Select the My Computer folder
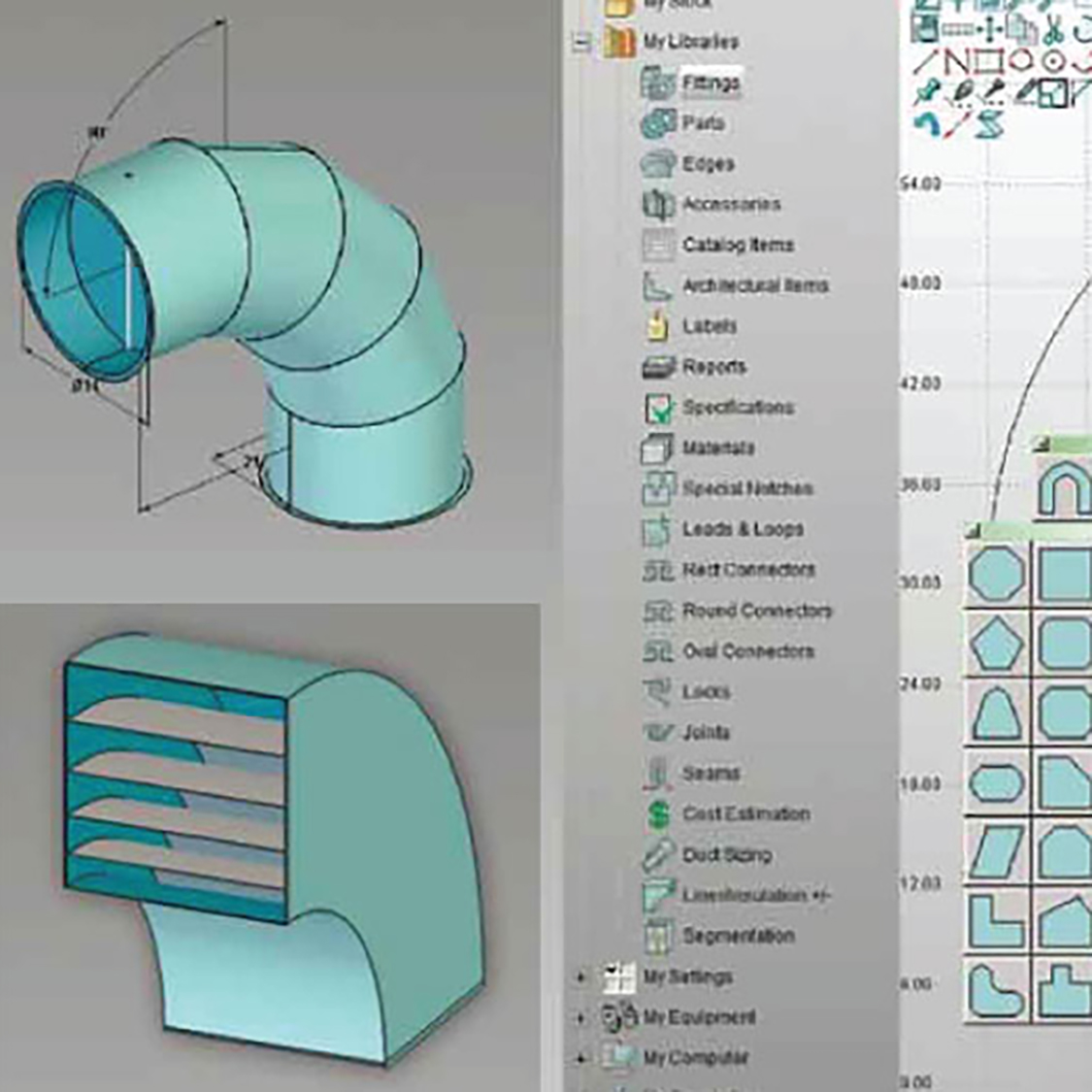The image size is (1092, 1092). (x=676, y=1058)
